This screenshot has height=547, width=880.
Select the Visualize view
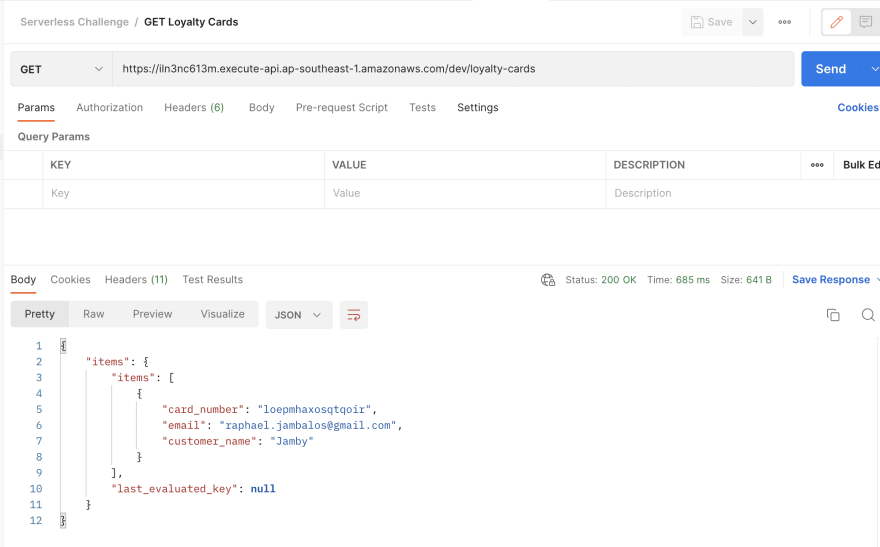pyautogui.click(x=222, y=314)
